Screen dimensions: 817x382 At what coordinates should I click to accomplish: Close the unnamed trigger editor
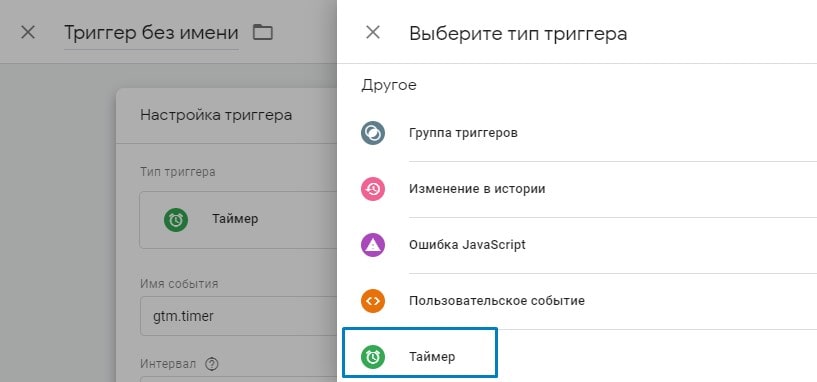(x=28, y=33)
